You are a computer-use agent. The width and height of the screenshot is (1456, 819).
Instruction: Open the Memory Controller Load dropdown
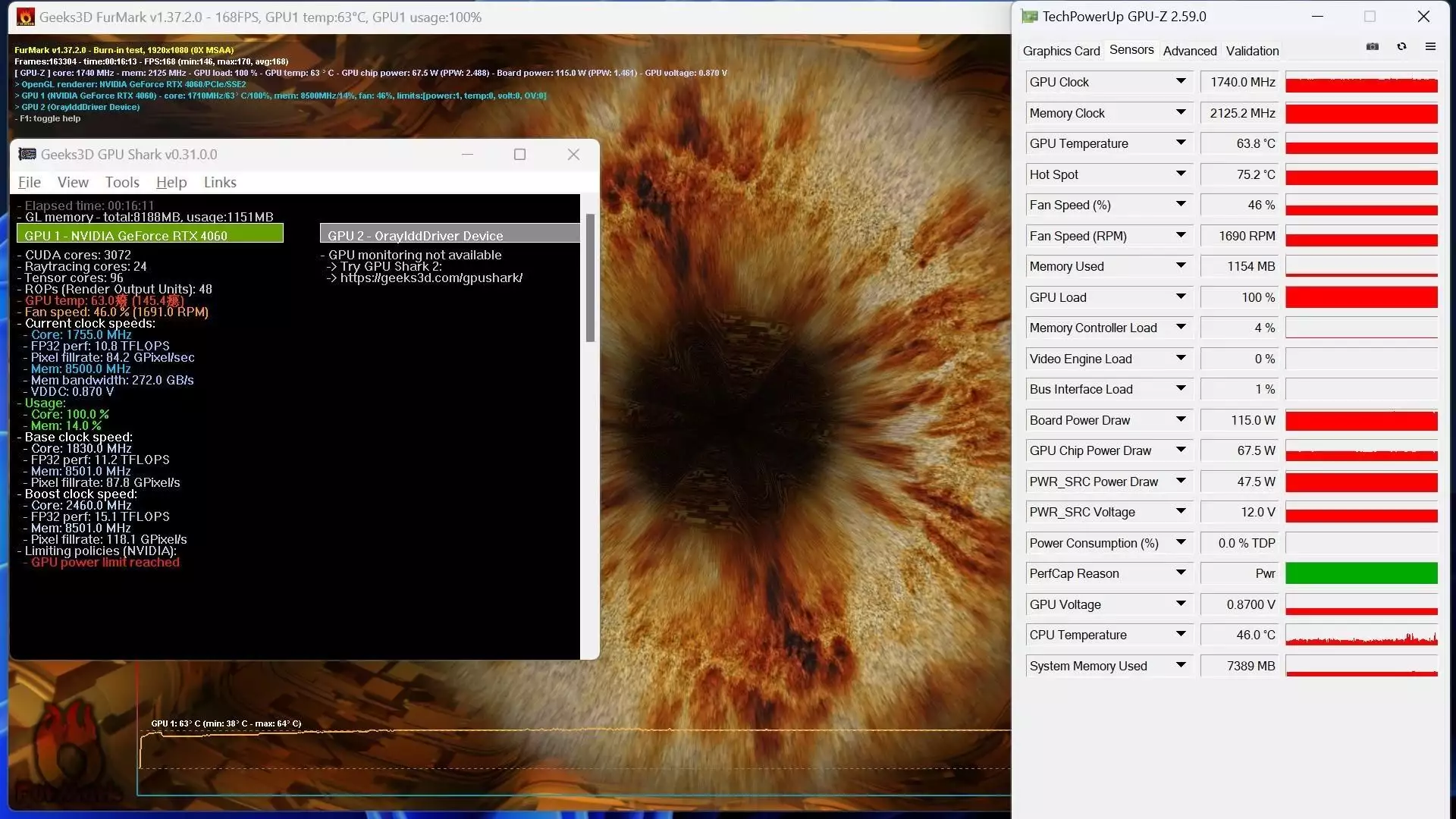click(x=1181, y=327)
